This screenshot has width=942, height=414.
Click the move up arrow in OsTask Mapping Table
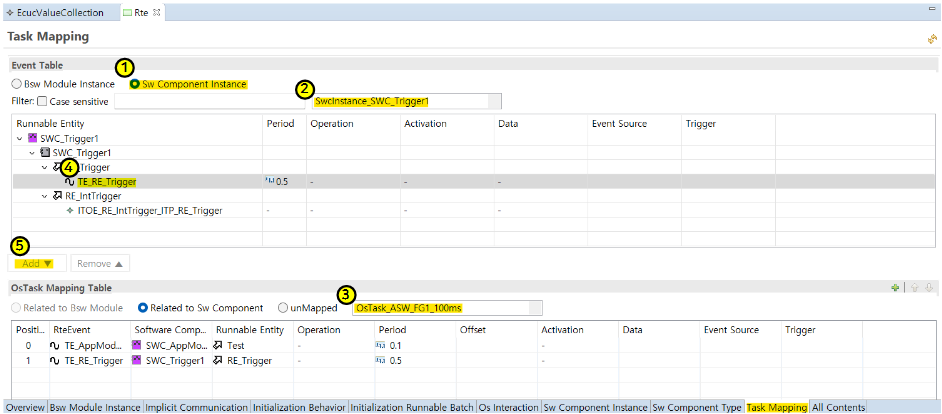pyautogui.click(x=914, y=288)
